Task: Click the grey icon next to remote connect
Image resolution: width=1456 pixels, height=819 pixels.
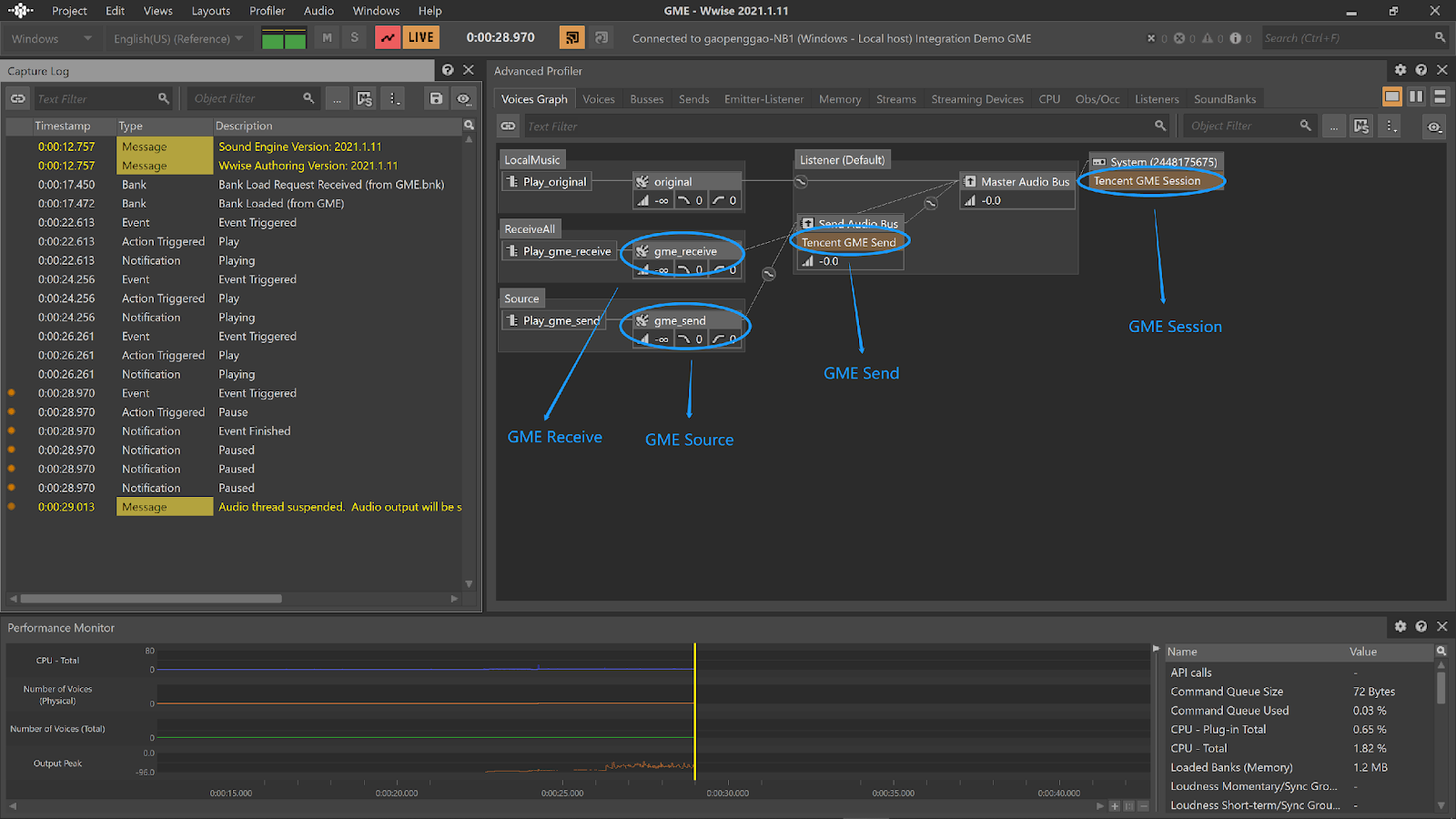Action: point(602,37)
